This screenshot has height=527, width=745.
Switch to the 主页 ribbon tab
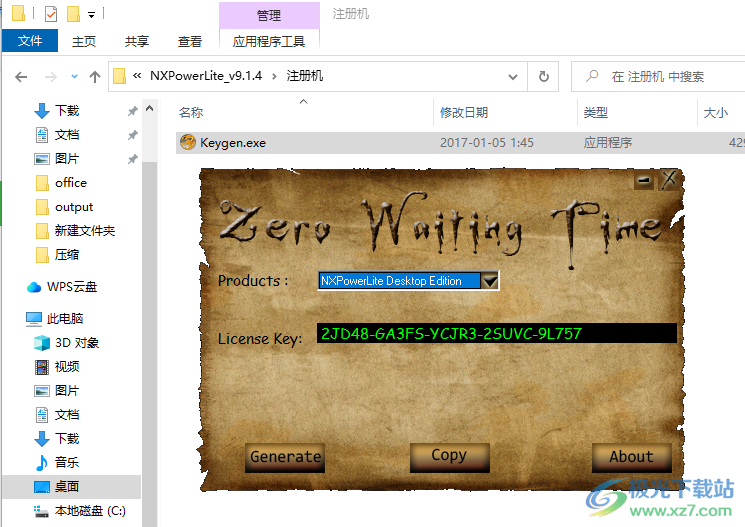(x=84, y=42)
